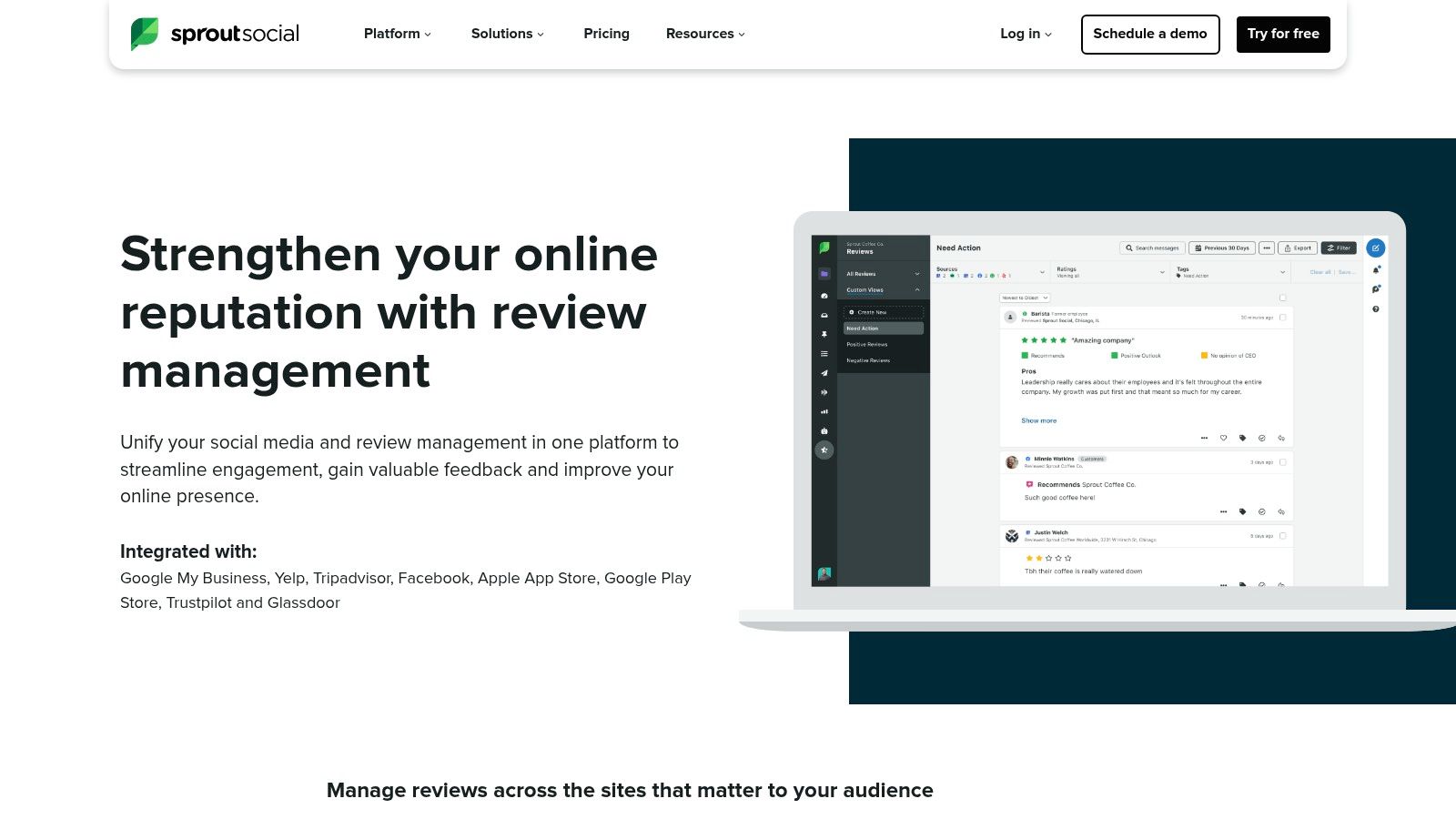Click Show more on the Barista review
Viewport: 1456px width, 819px height.
point(1037,420)
